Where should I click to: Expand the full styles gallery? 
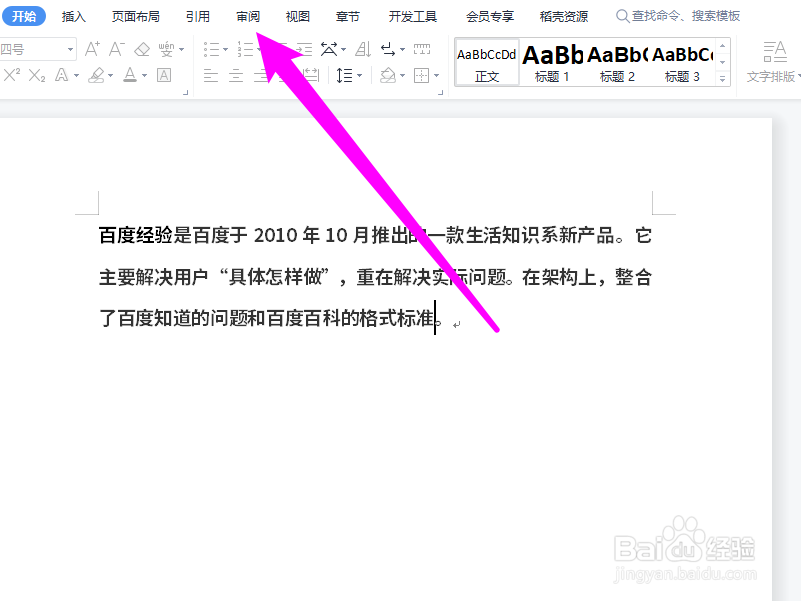pos(723,79)
